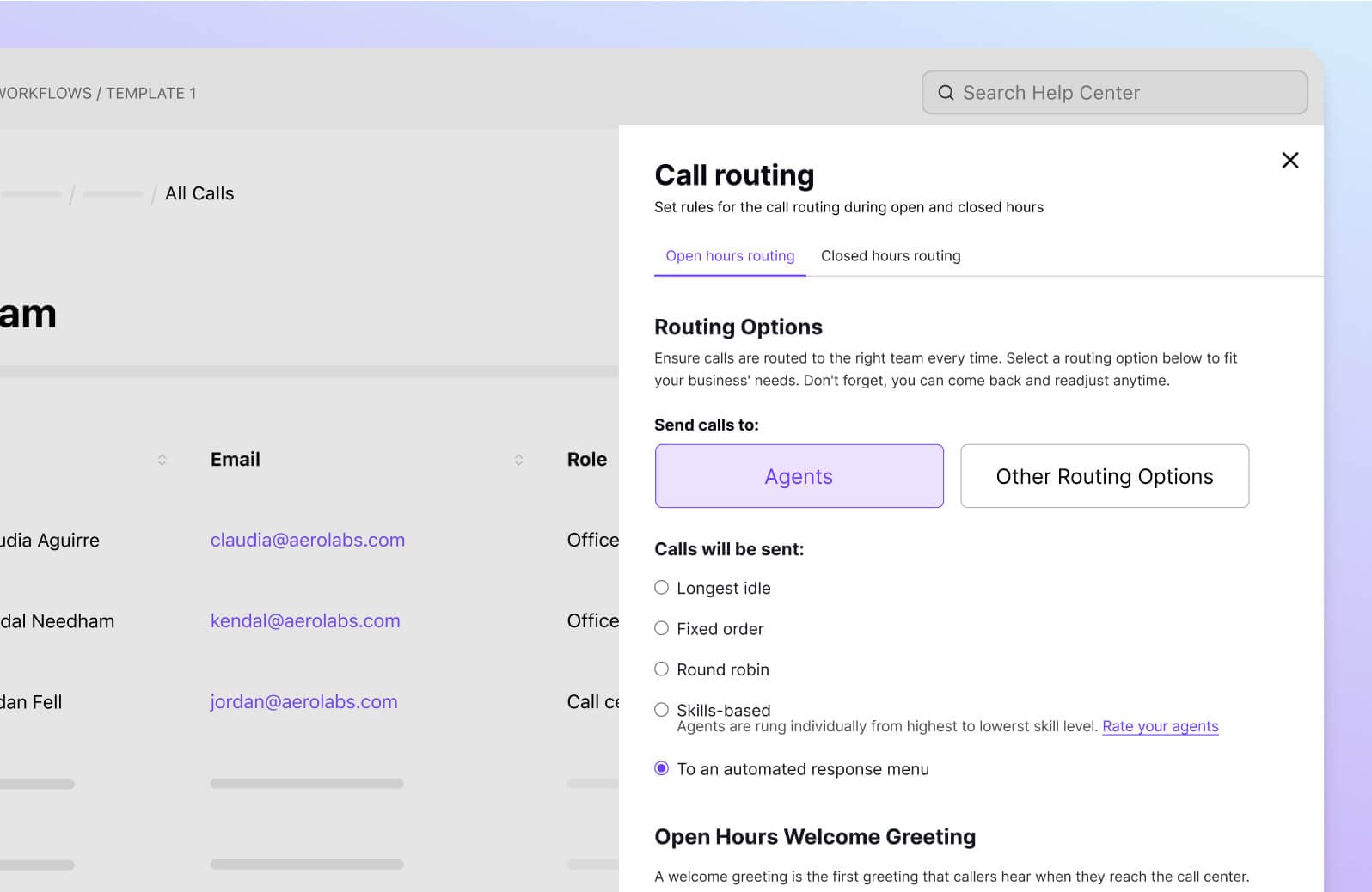Click the Agents button
Screen dimensions: 1372x892
[x=799, y=476]
